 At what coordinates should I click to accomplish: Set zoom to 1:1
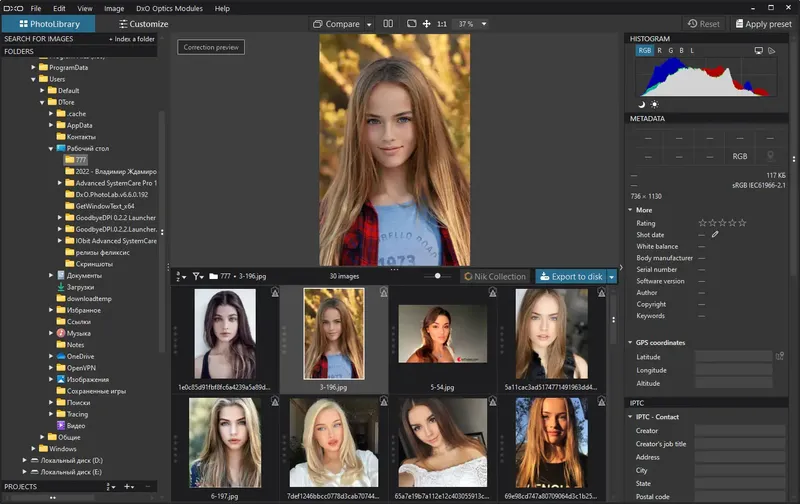pos(442,23)
